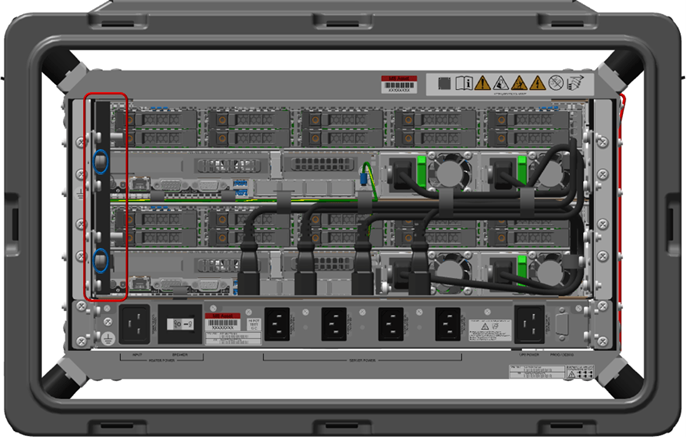
Task: Click the MS Asset barcode label at top
Action: 399,84
